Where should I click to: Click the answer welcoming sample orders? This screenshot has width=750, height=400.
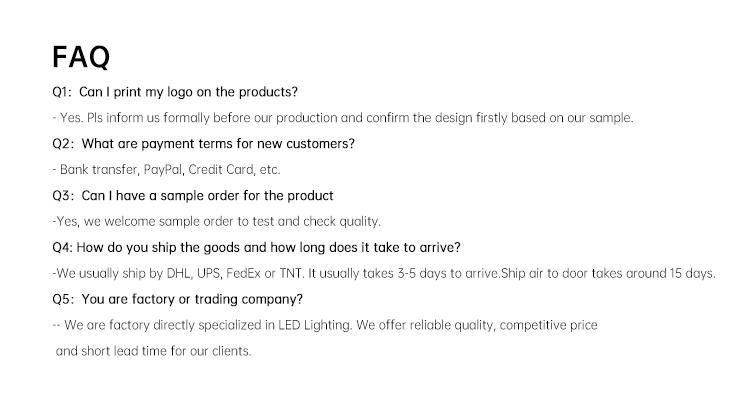tap(217, 221)
